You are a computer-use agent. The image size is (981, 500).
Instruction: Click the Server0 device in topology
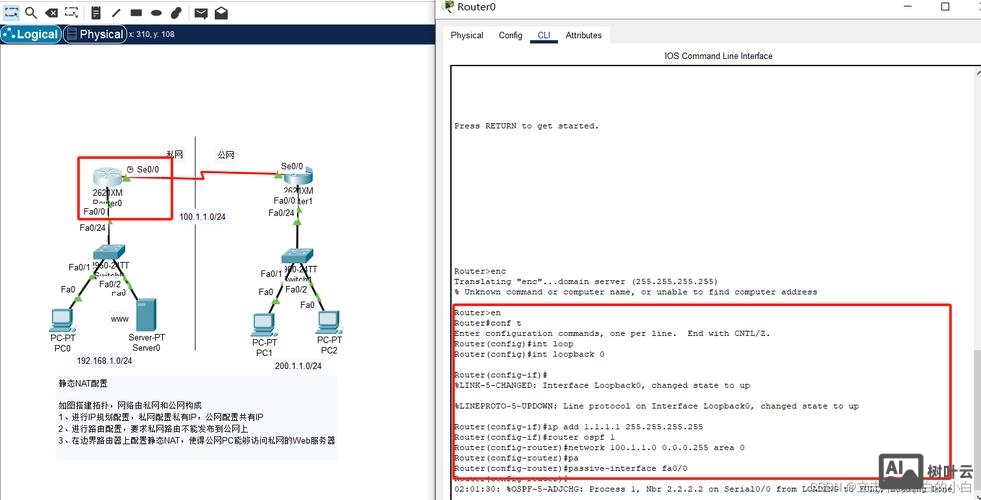[x=146, y=317]
